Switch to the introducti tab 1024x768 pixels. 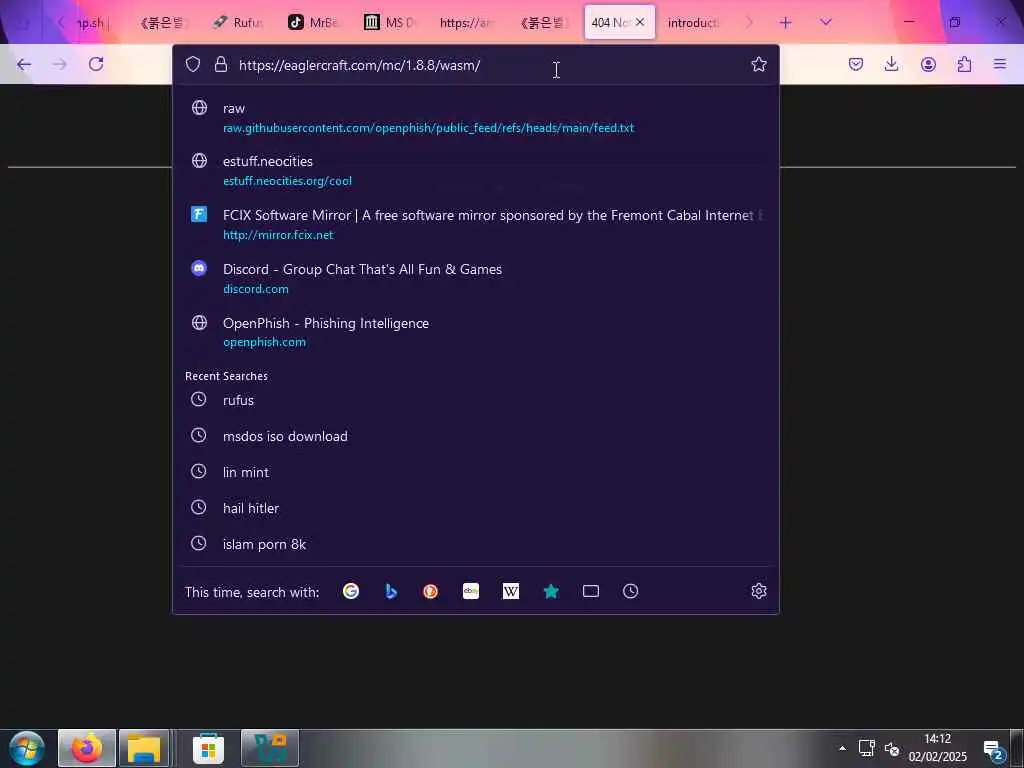coord(693,23)
